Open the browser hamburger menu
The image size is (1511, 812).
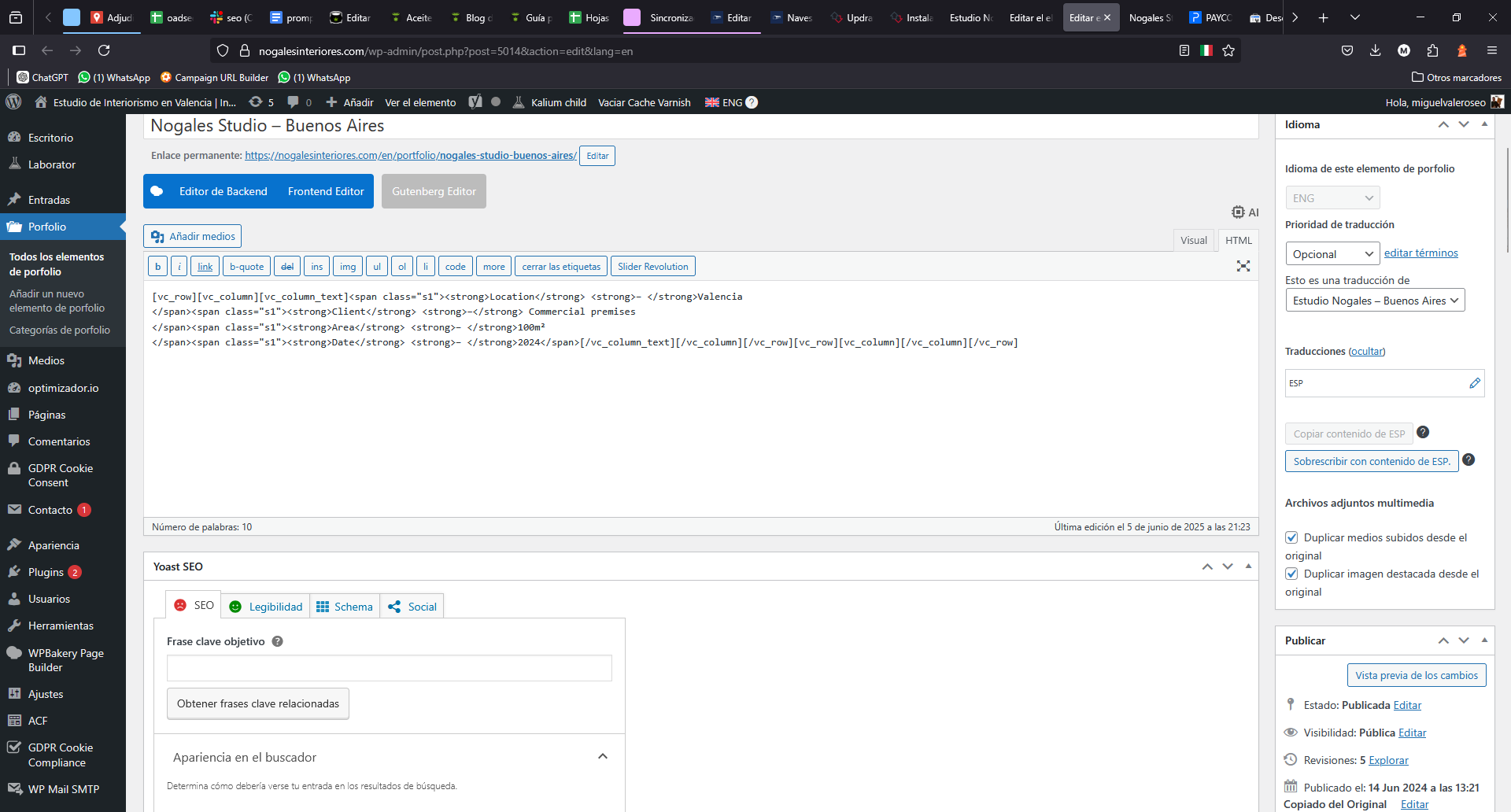click(1491, 50)
